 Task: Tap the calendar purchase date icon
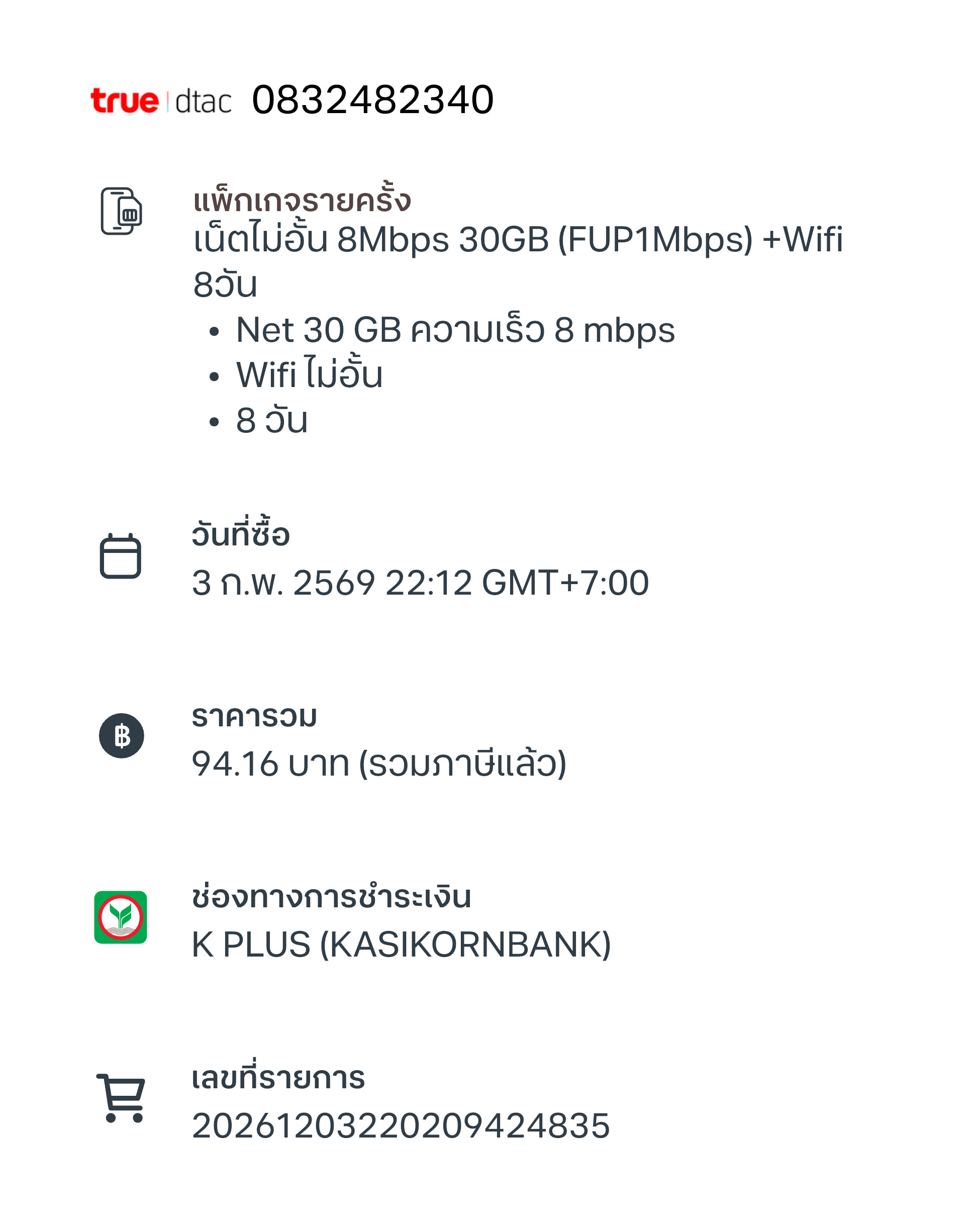[x=120, y=556]
